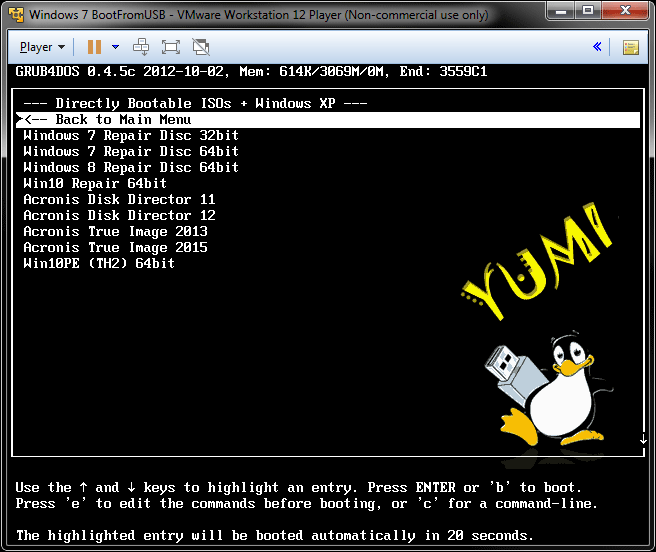Viewport: 656px width, 552px height.
Task: Click the GRUB4DOS version status line
Action: click(251, 72)
